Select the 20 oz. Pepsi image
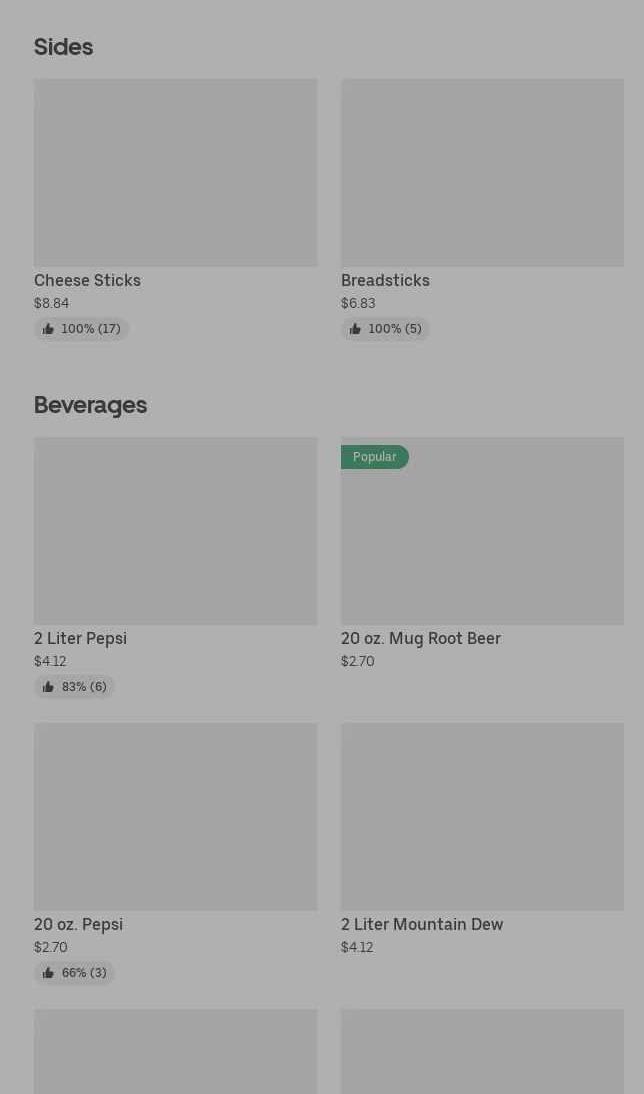Screen dimensions: 644x1094 tap(175, 816)
